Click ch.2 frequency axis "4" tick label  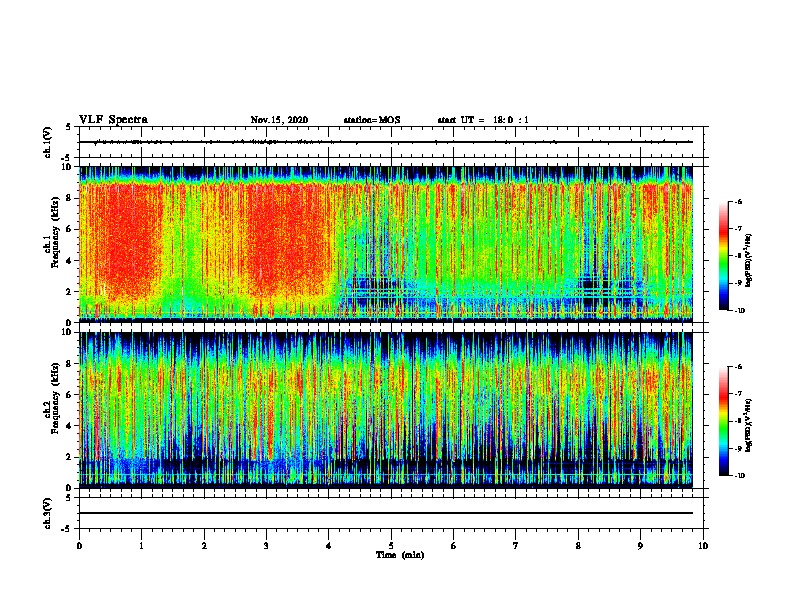click(x=69, y=426)
